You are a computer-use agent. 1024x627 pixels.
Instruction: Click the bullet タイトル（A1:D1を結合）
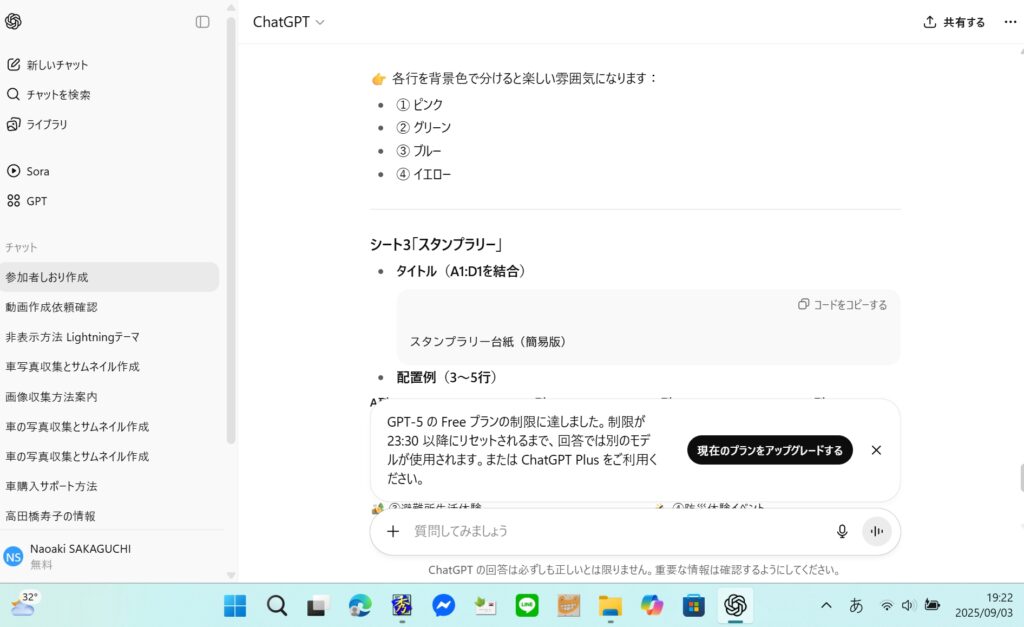coord(460,271)
